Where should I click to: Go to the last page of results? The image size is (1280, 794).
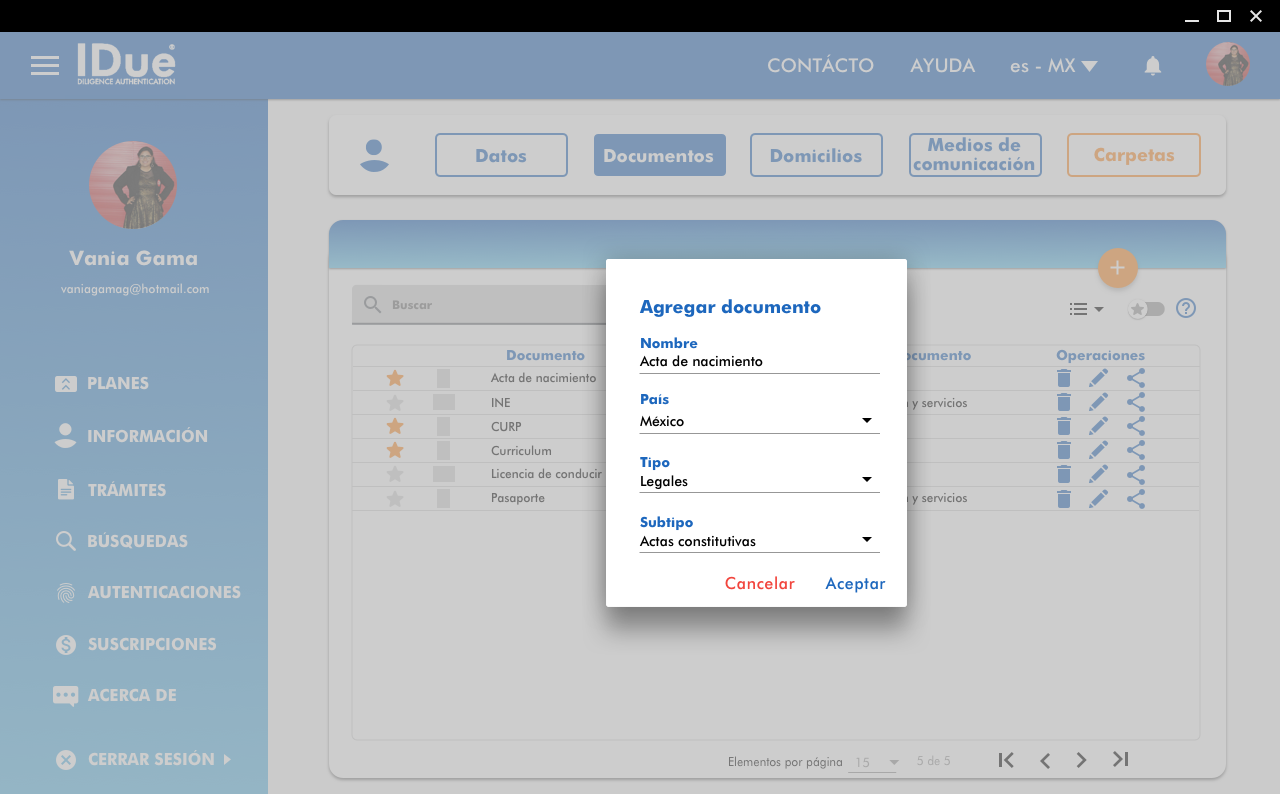pyautogui.click(x=1121, y=760)
